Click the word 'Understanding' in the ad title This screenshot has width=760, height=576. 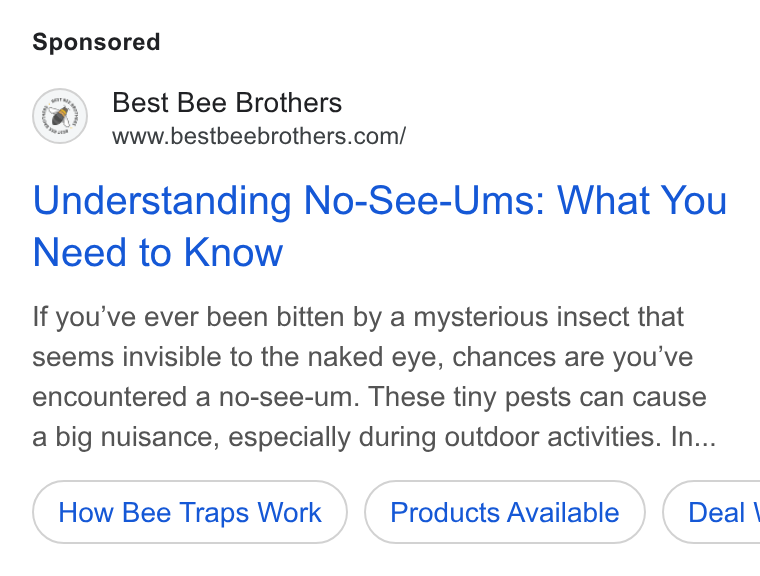pos(162,201)
